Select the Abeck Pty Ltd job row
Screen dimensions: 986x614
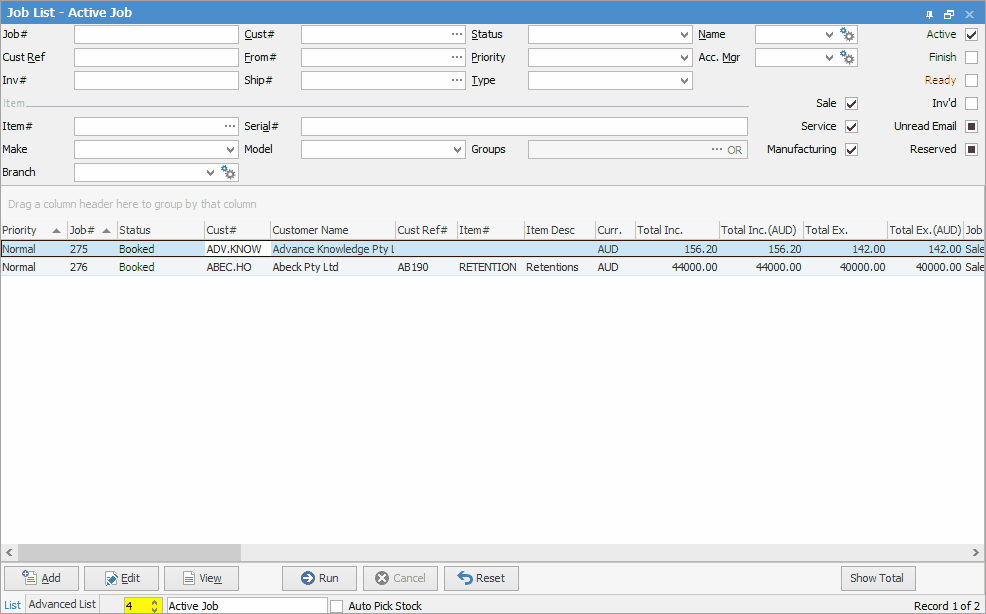pos(305,268)
